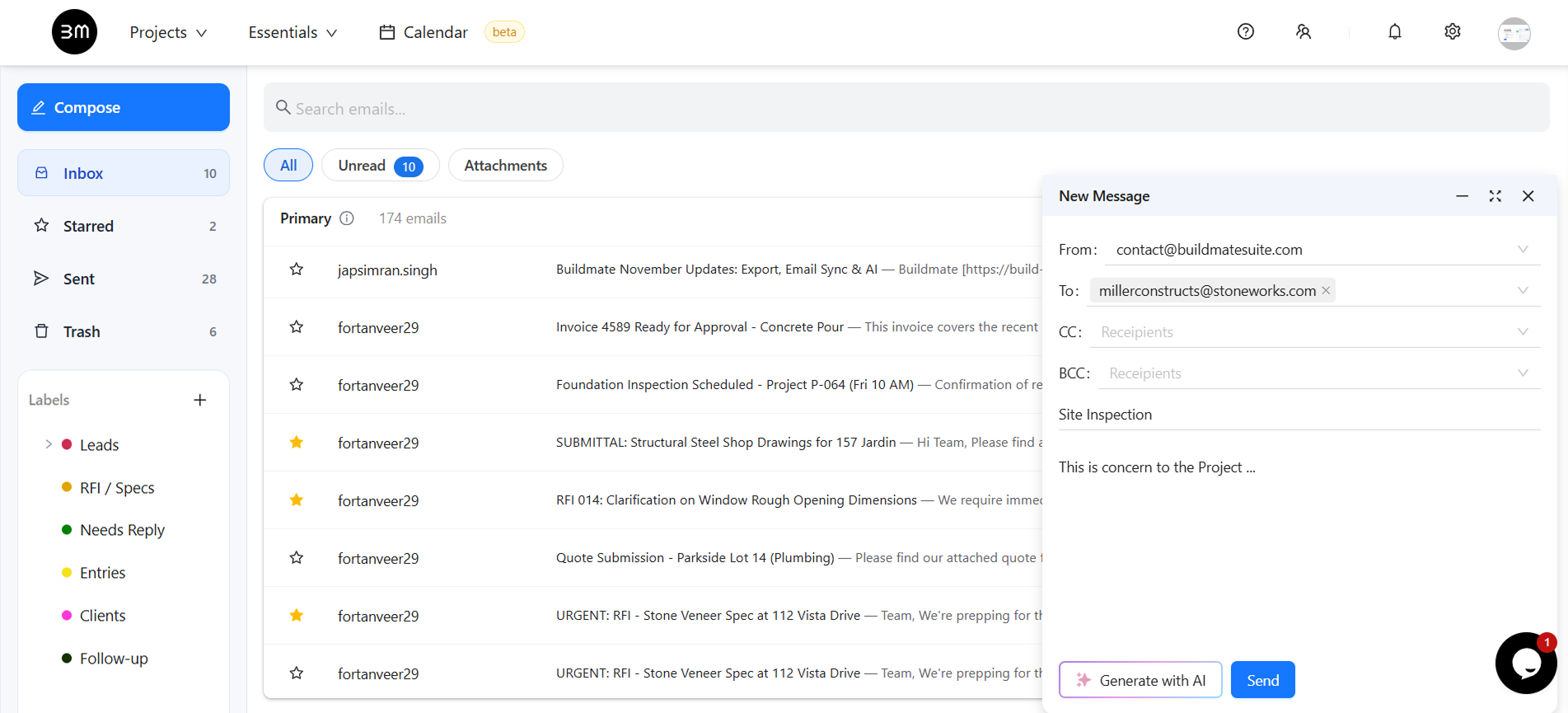Screen dimensions: 1568x713
Task: Close the New Message window
Action: pyautogui.click(x=1528, y=196)
